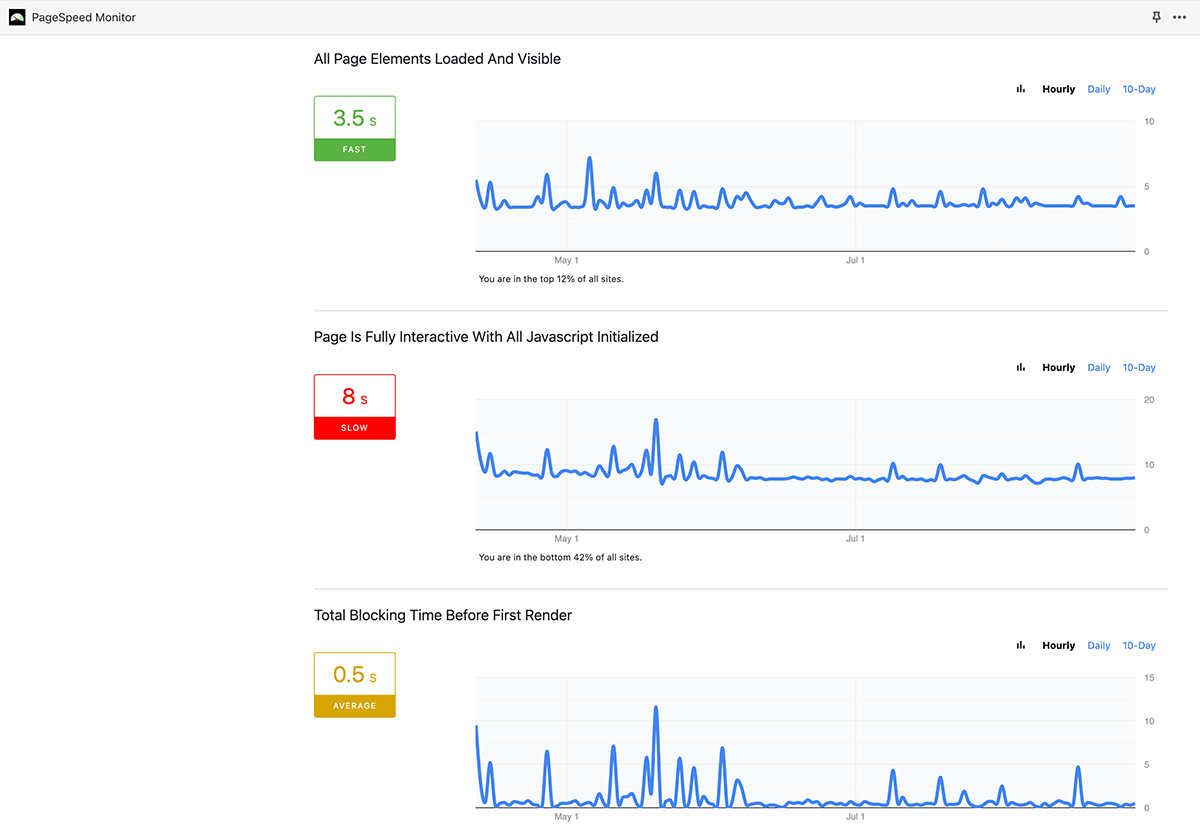Viewport: 1200px width, 827px height.
Task: Click the 'All Page Elements Loaded And Visible' heading
Action: [x=437, y=59]
